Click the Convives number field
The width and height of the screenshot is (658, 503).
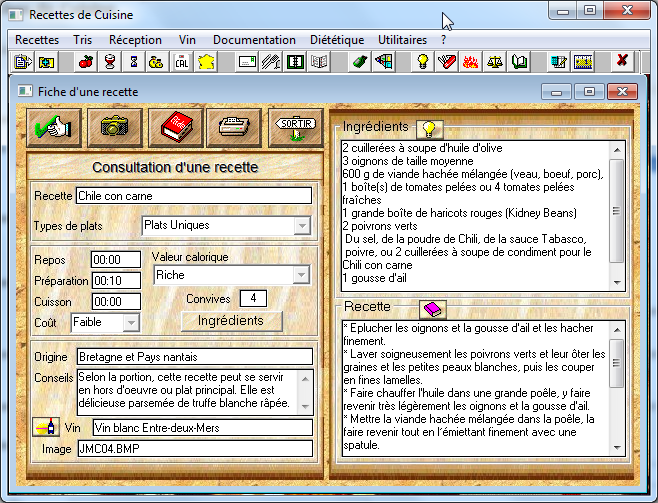click(x=253, y=298)
